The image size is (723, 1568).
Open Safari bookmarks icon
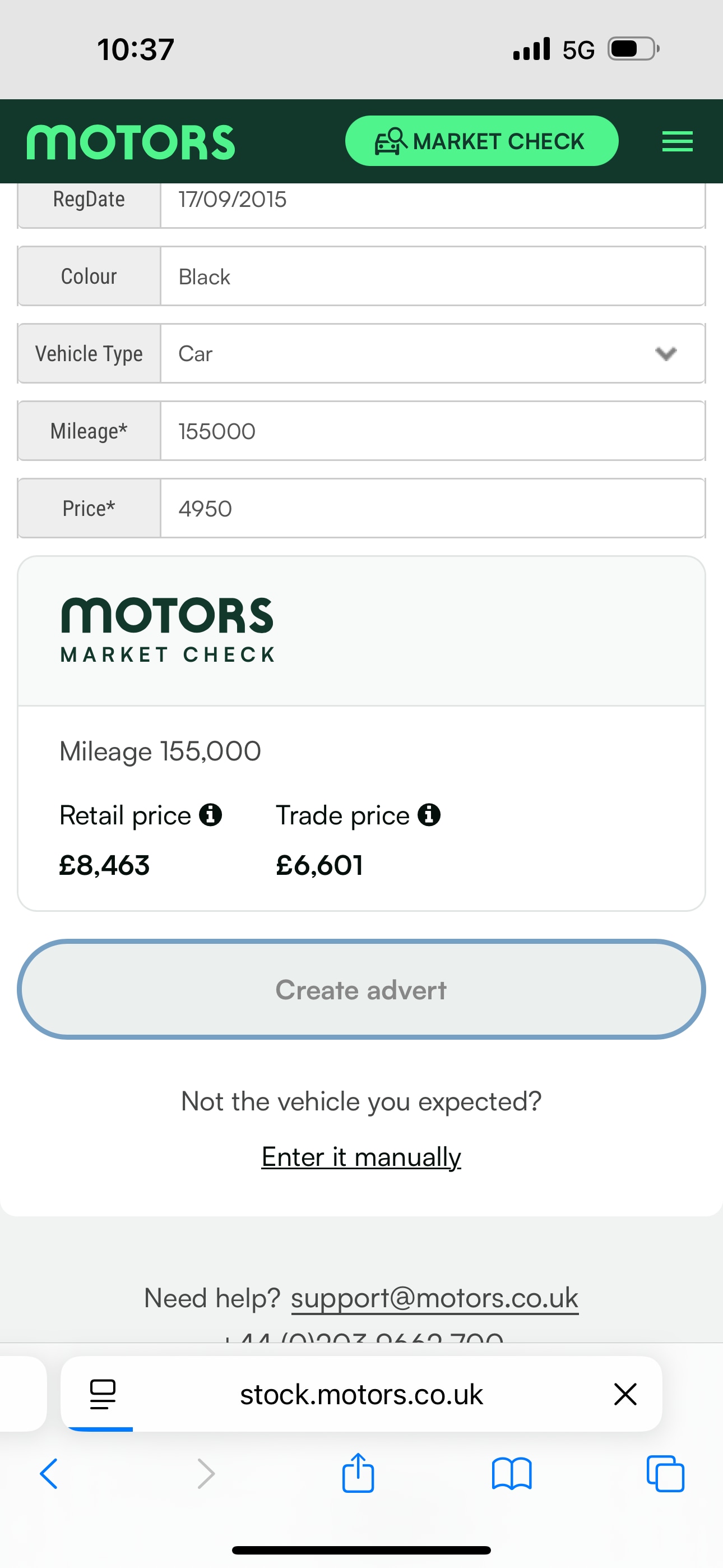[512, 1474]
